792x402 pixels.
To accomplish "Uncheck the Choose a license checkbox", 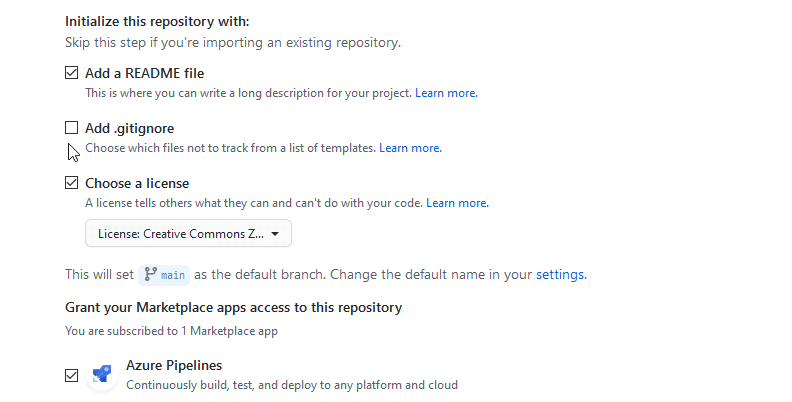I will [71, 183].
